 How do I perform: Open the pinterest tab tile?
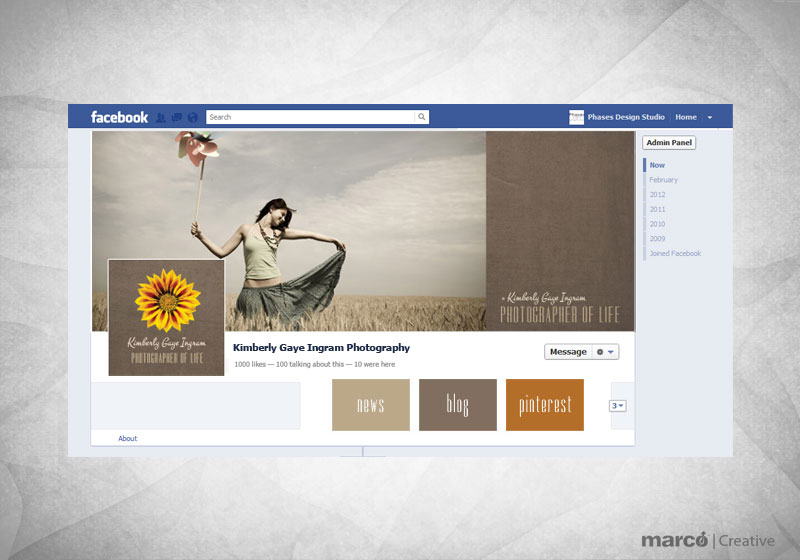545,405
